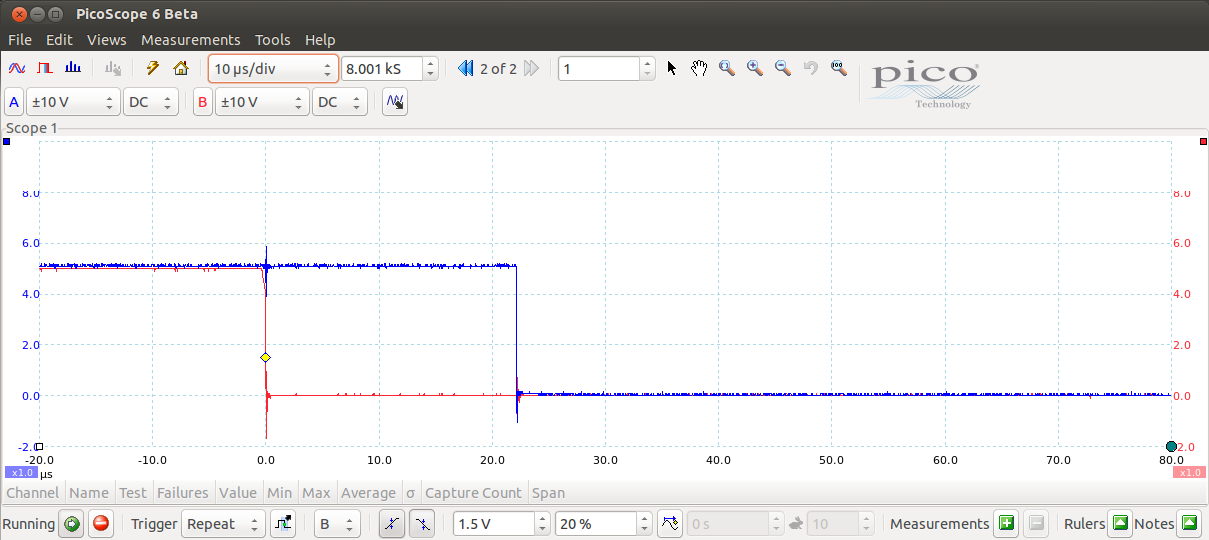Click the Failures column header

(x=183, y=492)
